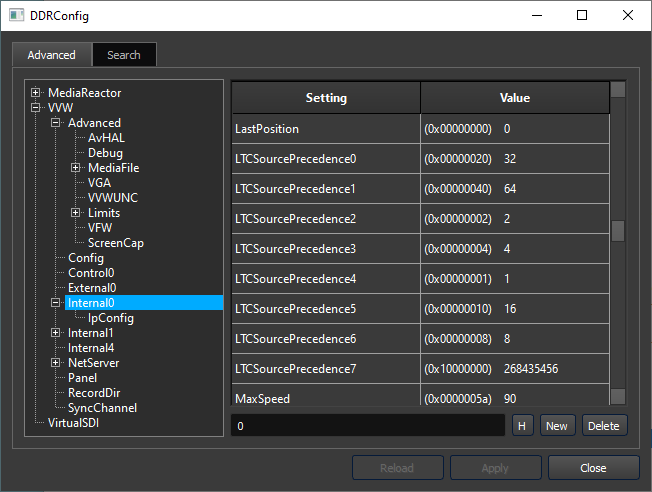652x492 pixels.
Task: Select the LTCSourcePrecedence3 setting
Action: [326, 249]
